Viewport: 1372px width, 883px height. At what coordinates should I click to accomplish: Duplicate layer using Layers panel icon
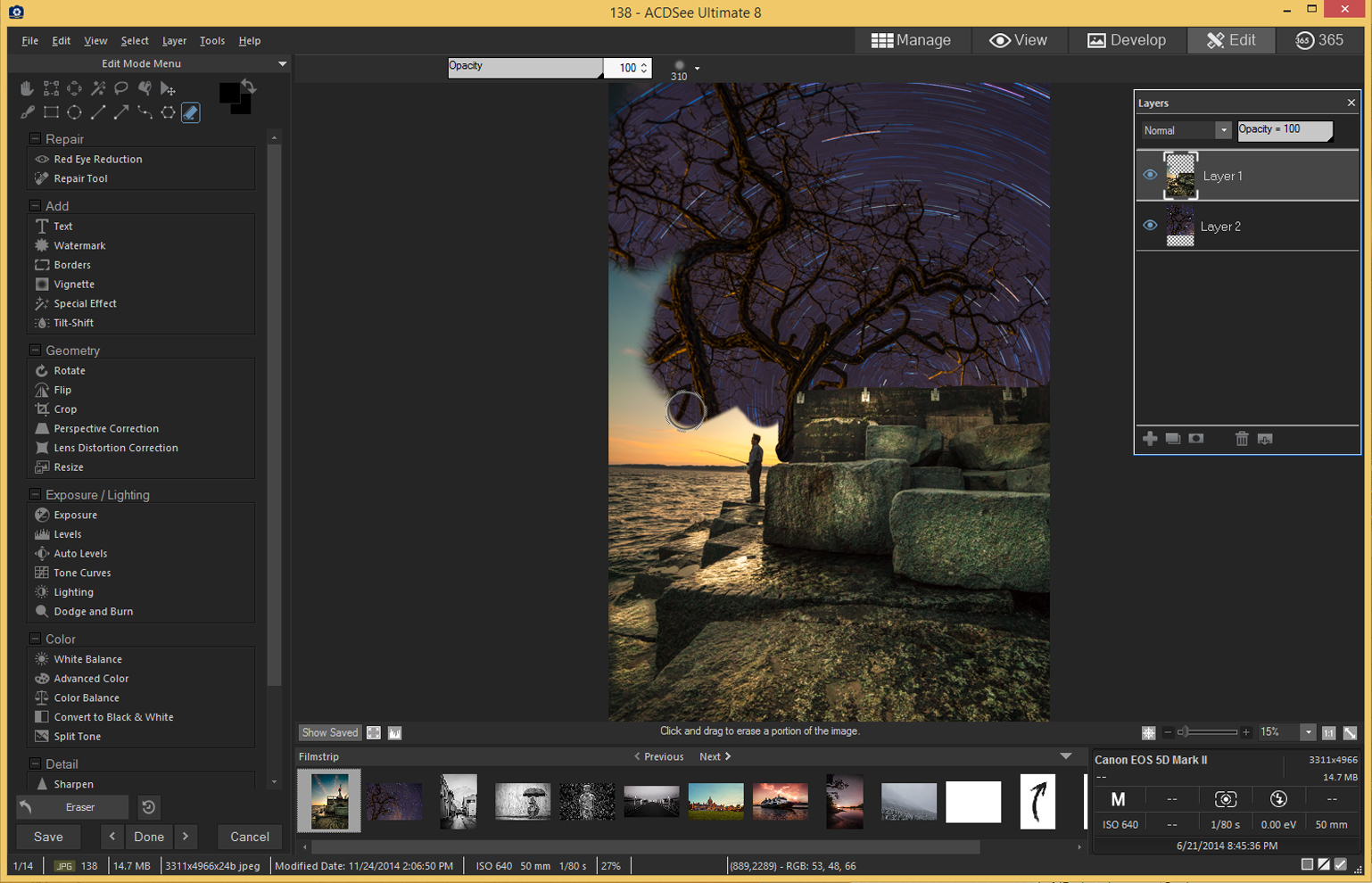click(1173, 439)
